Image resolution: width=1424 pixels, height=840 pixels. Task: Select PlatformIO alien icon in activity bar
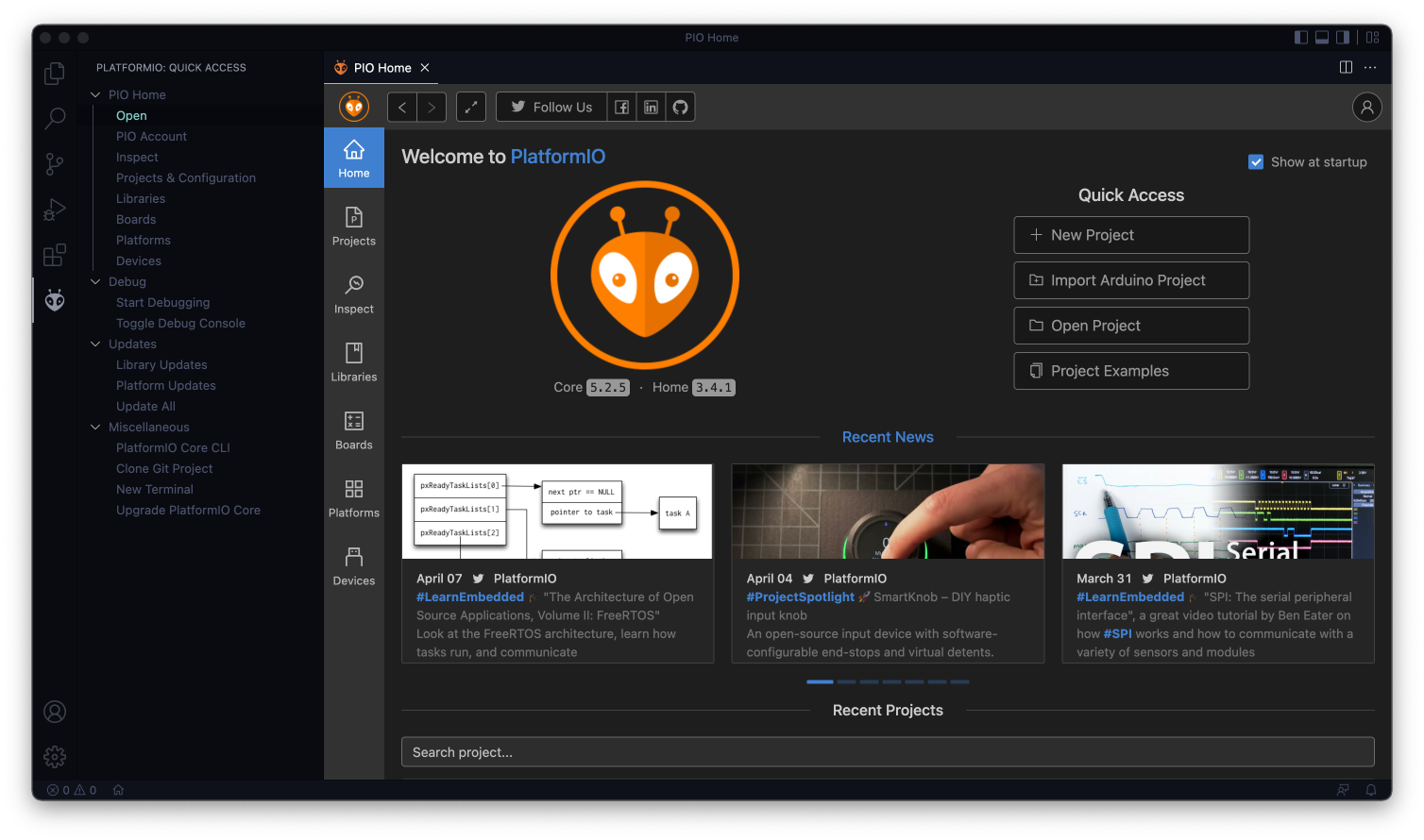pos(55,300)
